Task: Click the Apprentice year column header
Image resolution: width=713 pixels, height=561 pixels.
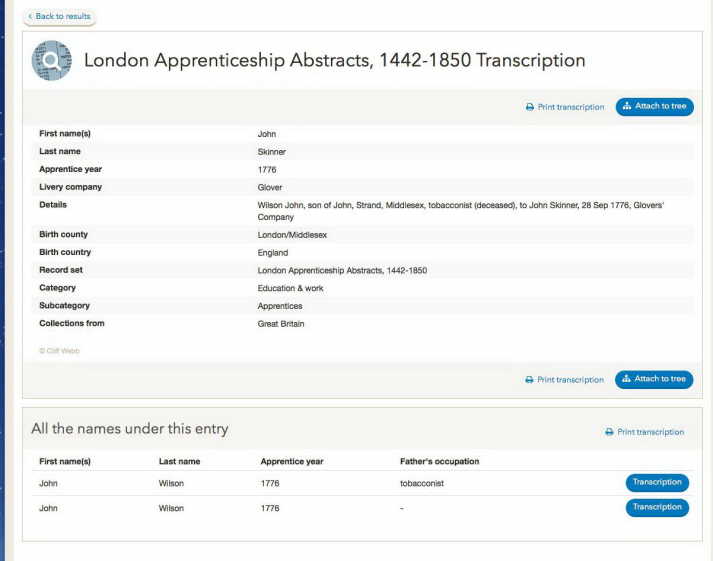Action: point(292,461)
